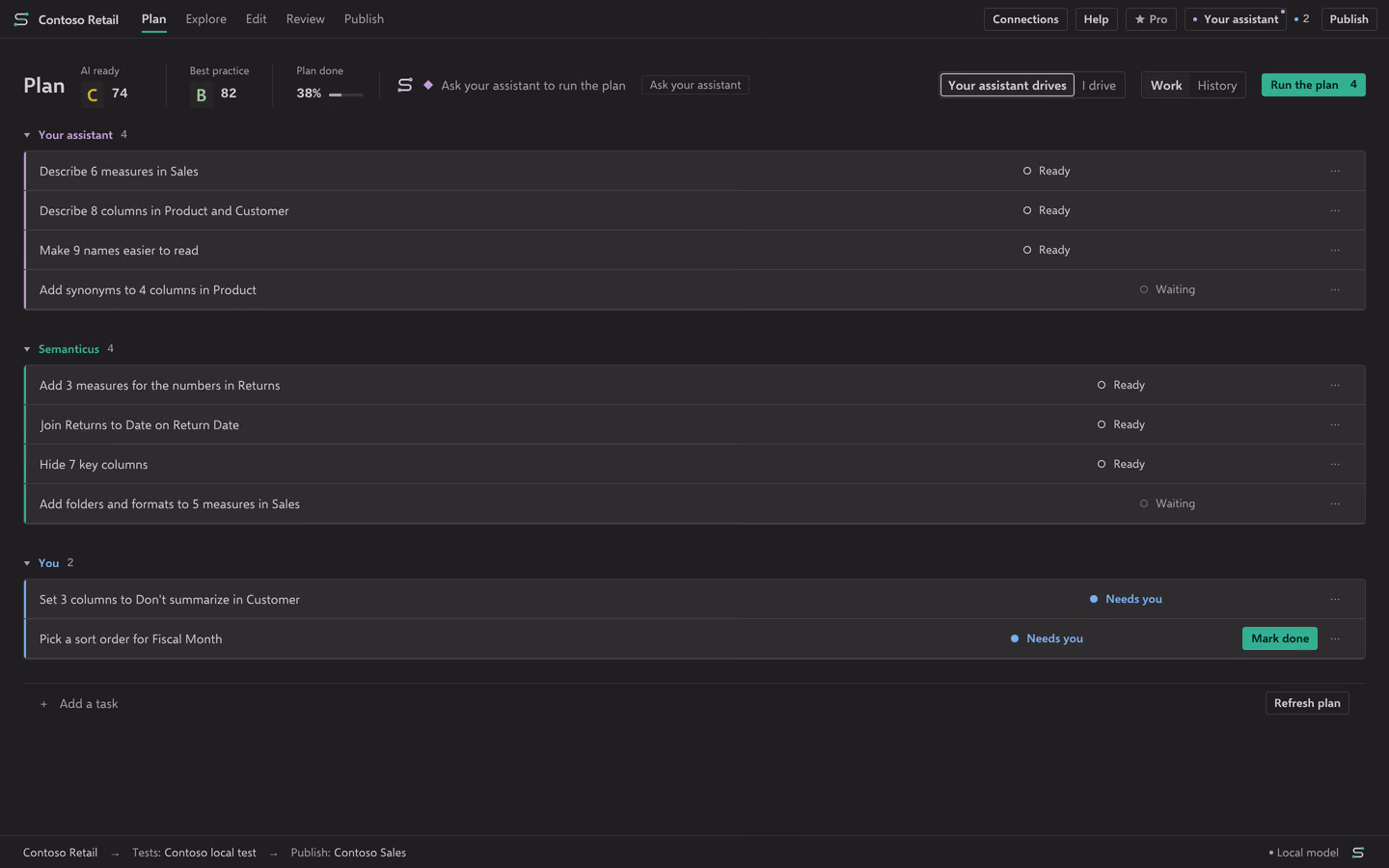Click the Publish: Contoso Sales status entry
Screen dimensions: 1389x868
pyautogui.click(x=348, y=853)
